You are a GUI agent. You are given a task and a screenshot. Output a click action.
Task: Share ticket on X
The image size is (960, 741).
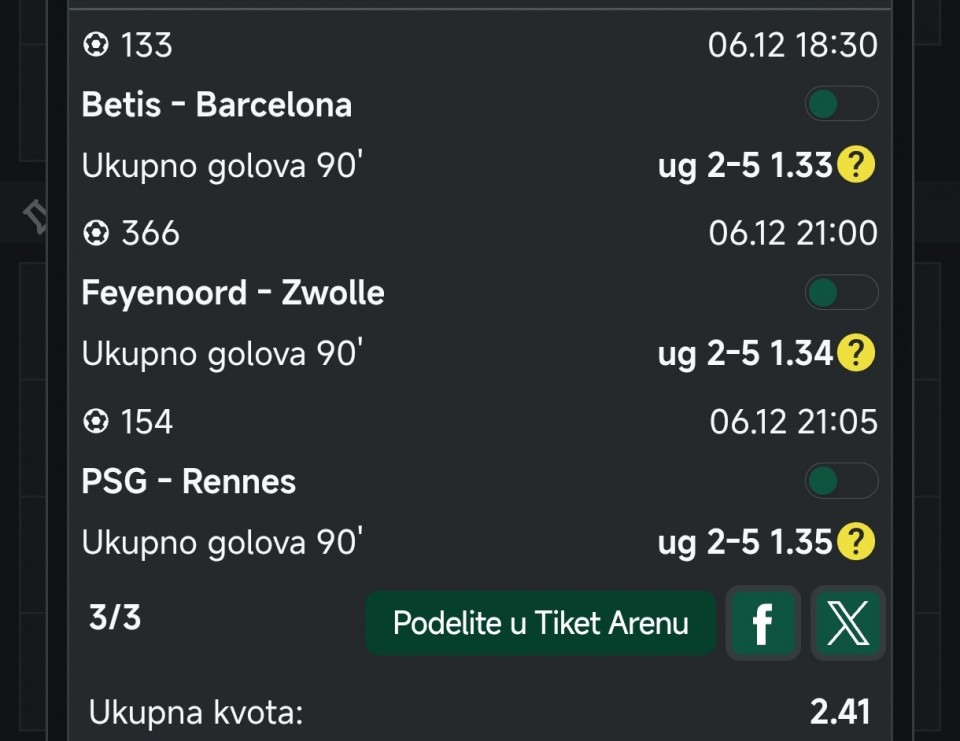(848, 623)
